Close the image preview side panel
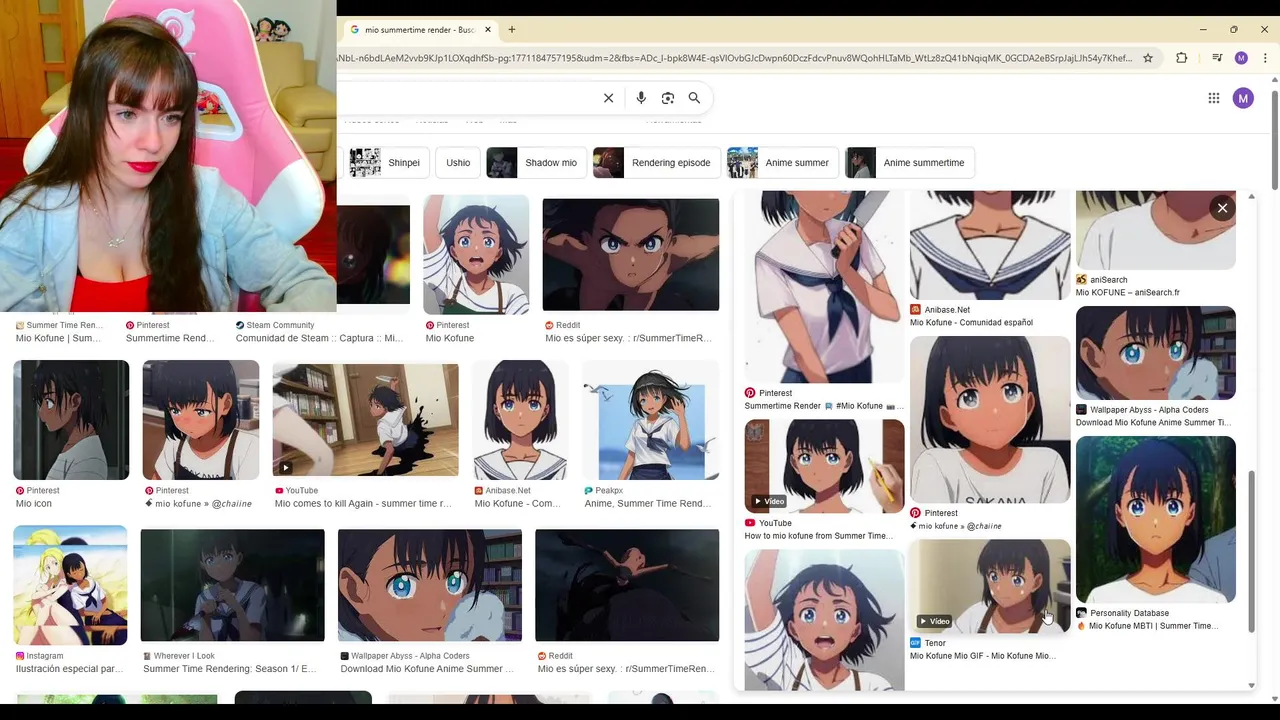The image size is (1280, 720). pos(1222,208)
